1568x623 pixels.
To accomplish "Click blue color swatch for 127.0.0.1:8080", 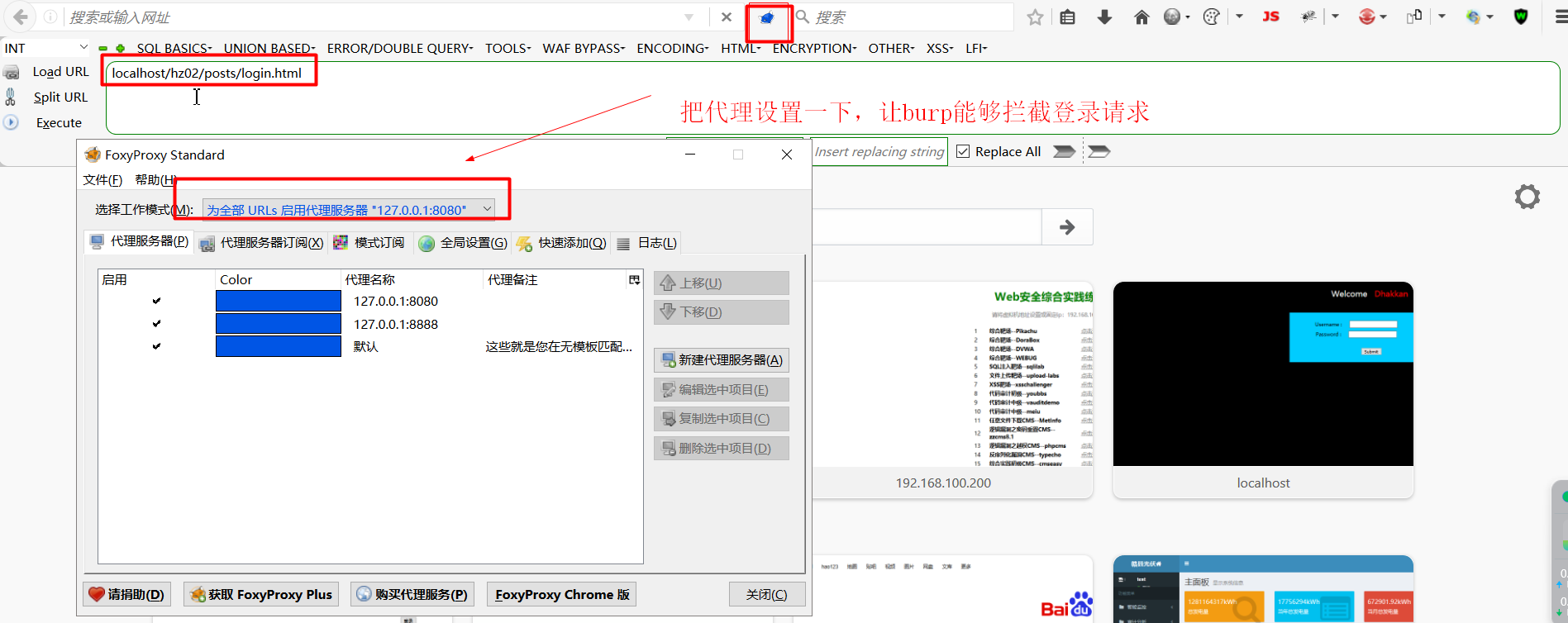I will pyautogui.click(x=279, y=301).
